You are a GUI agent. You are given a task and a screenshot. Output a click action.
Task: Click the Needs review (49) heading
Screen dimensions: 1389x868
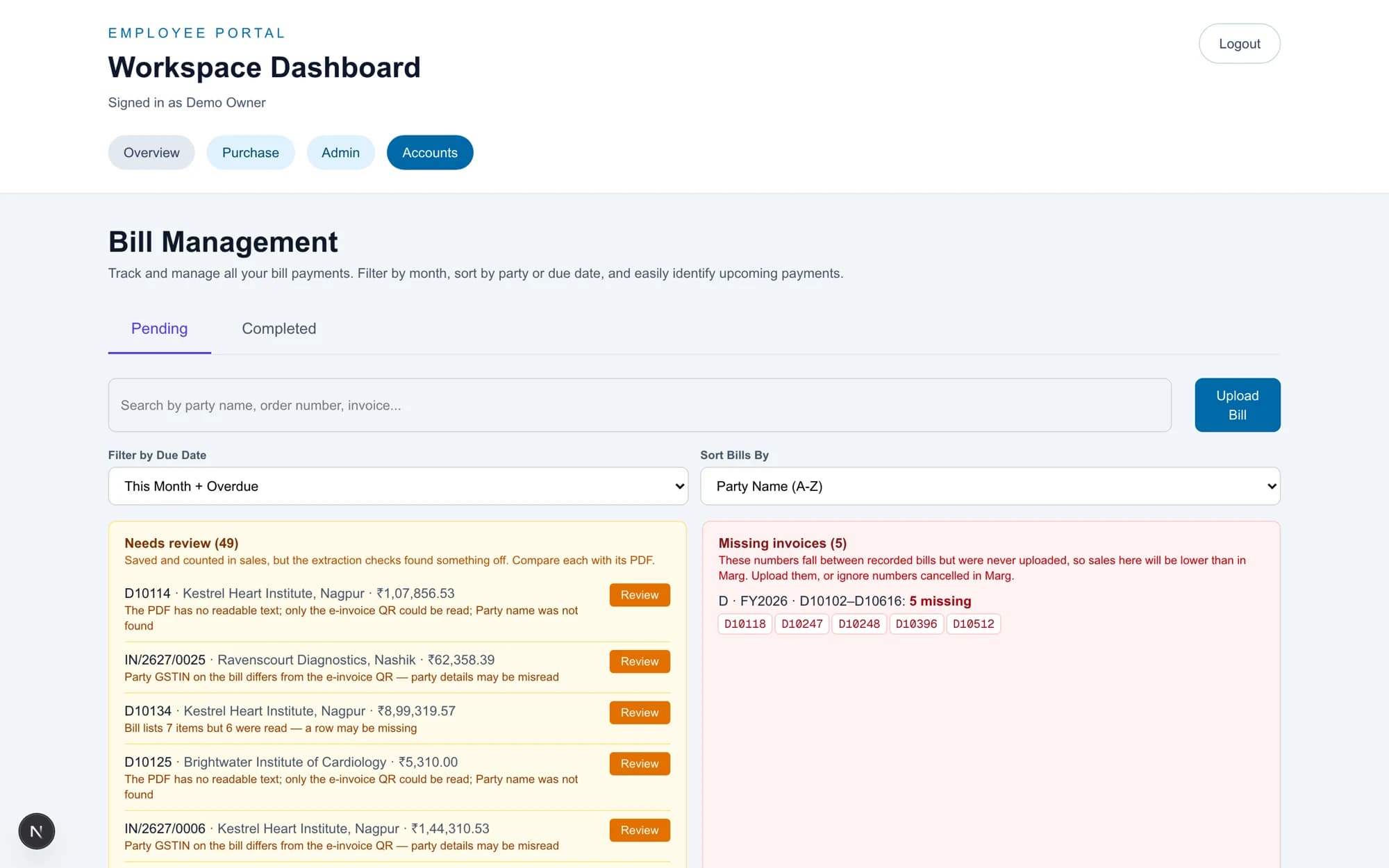(x=181, y=543)
